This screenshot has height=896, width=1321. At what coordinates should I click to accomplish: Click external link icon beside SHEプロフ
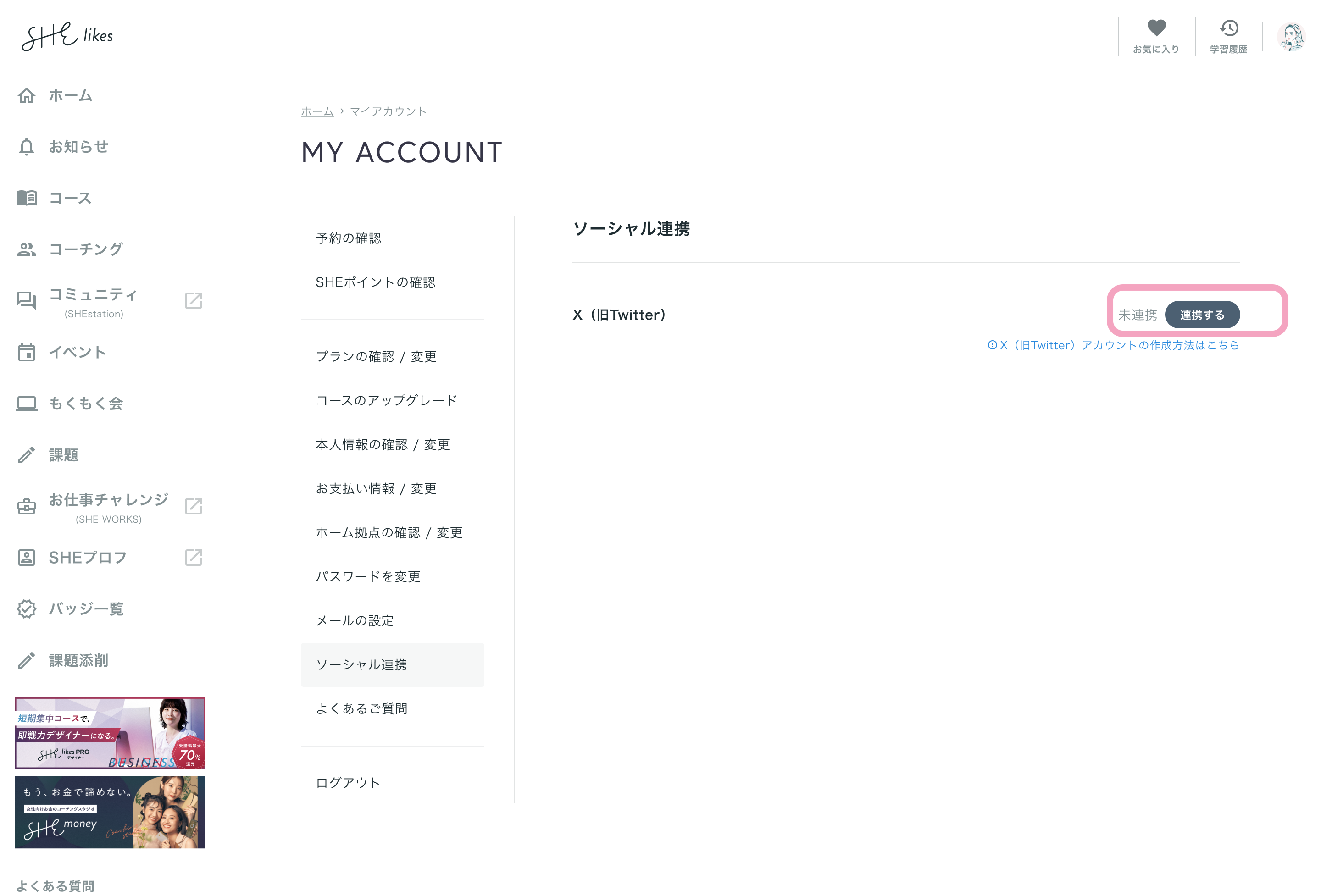click(193, 558)
